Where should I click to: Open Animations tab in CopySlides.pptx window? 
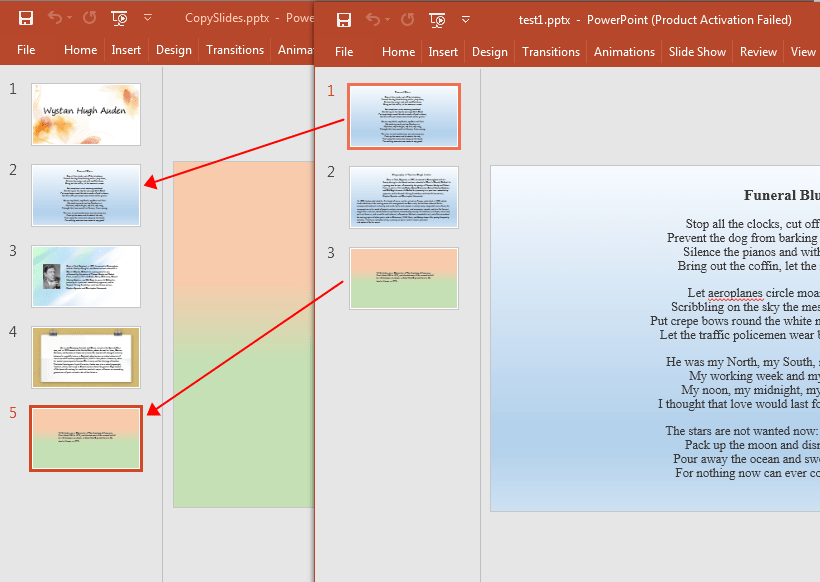[x=295, y=50]
